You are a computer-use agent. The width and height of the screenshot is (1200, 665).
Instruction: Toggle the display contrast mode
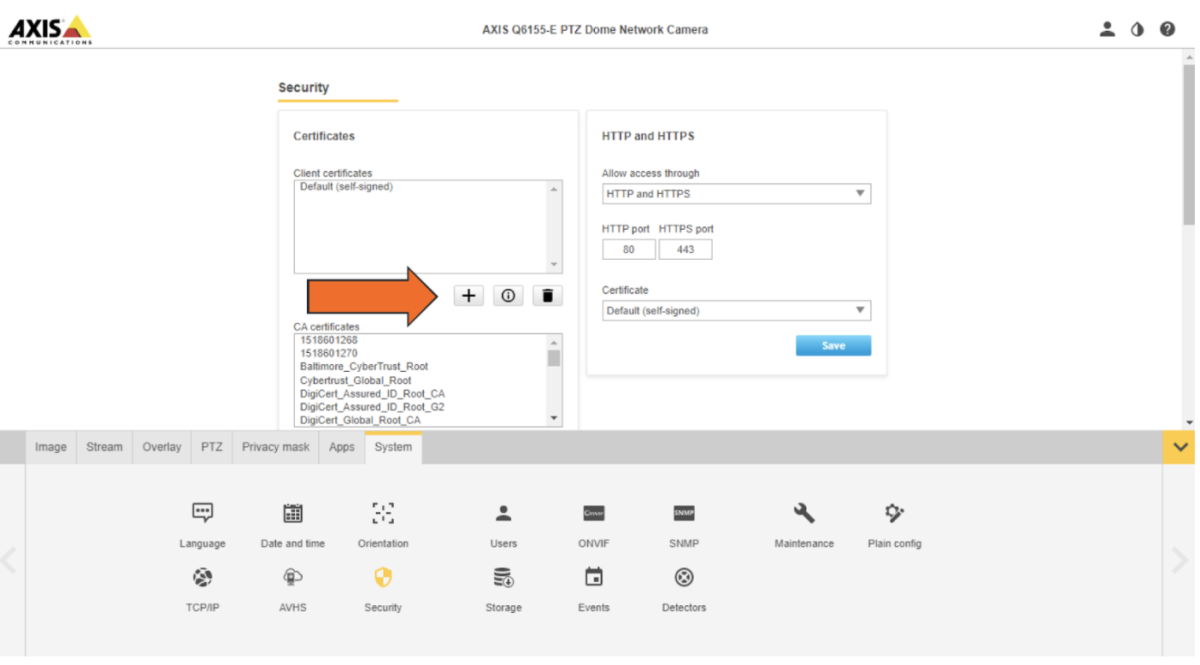pyautogui.click(x=1137, y=29)
